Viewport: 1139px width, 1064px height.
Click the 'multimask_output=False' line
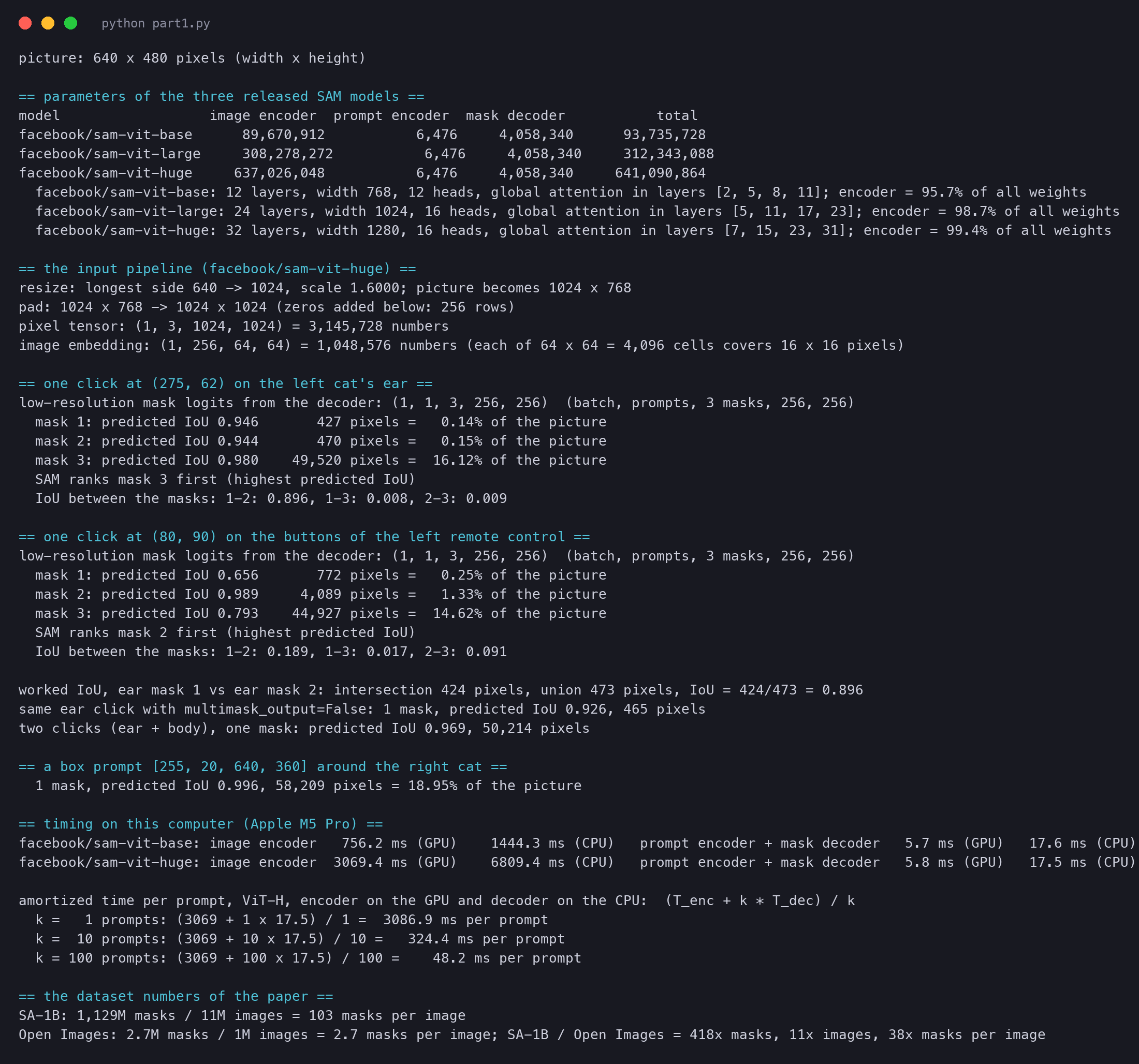click(362, 710)
